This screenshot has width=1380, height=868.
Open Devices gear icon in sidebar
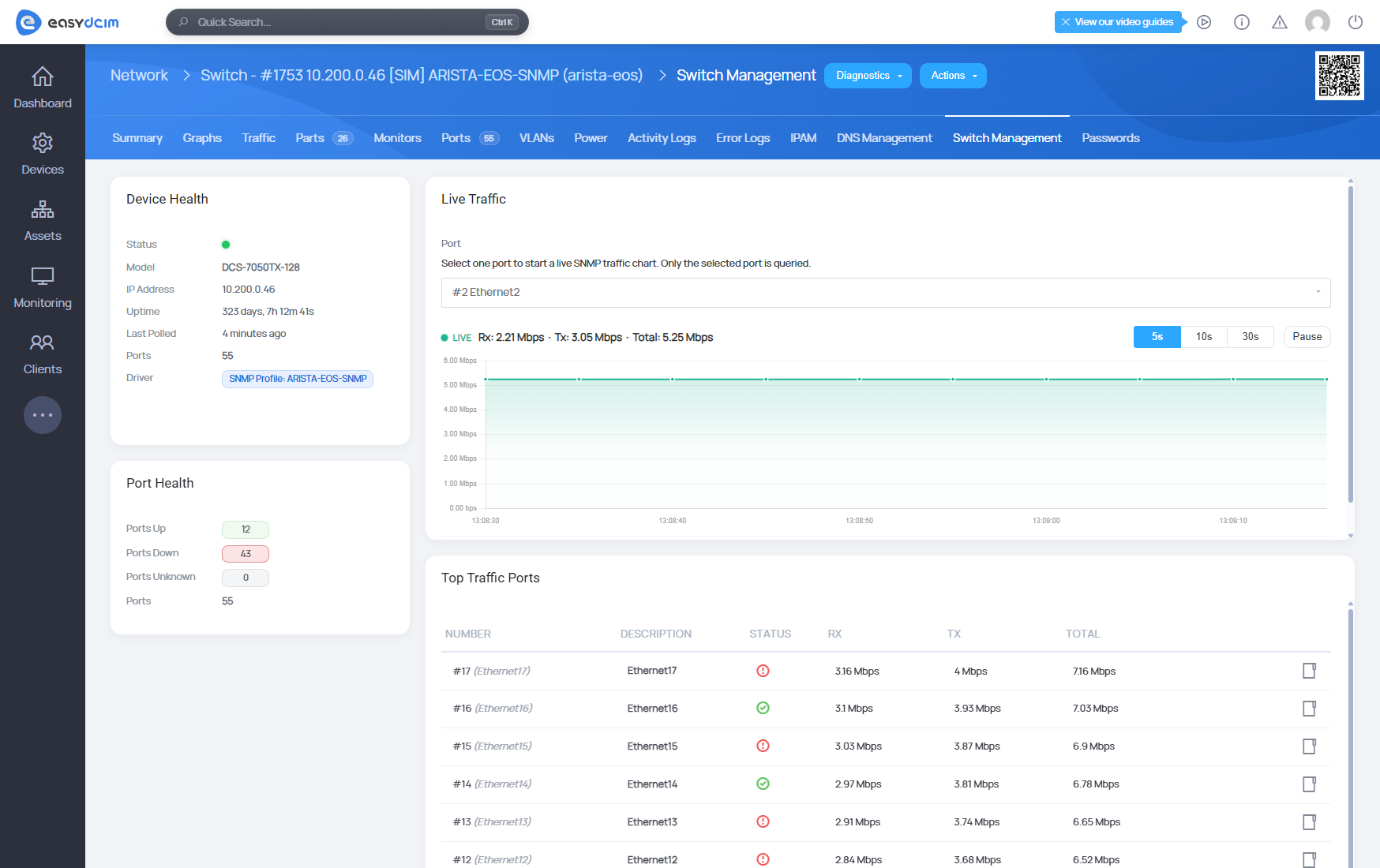tap(43, 143)
